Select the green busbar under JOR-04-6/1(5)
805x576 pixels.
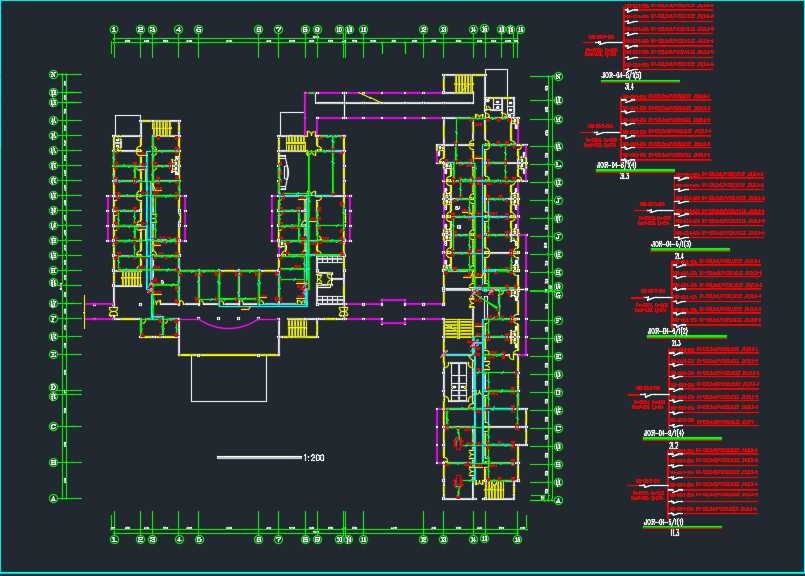[640, 81]
